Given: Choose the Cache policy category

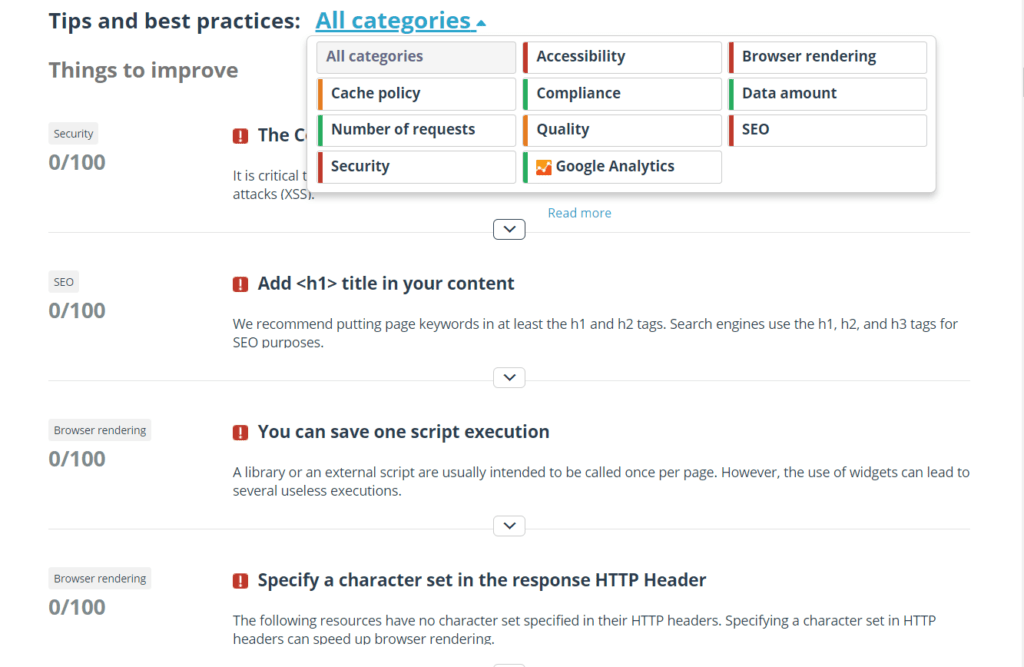Looking at the screenshot, I should click(417, 93).
